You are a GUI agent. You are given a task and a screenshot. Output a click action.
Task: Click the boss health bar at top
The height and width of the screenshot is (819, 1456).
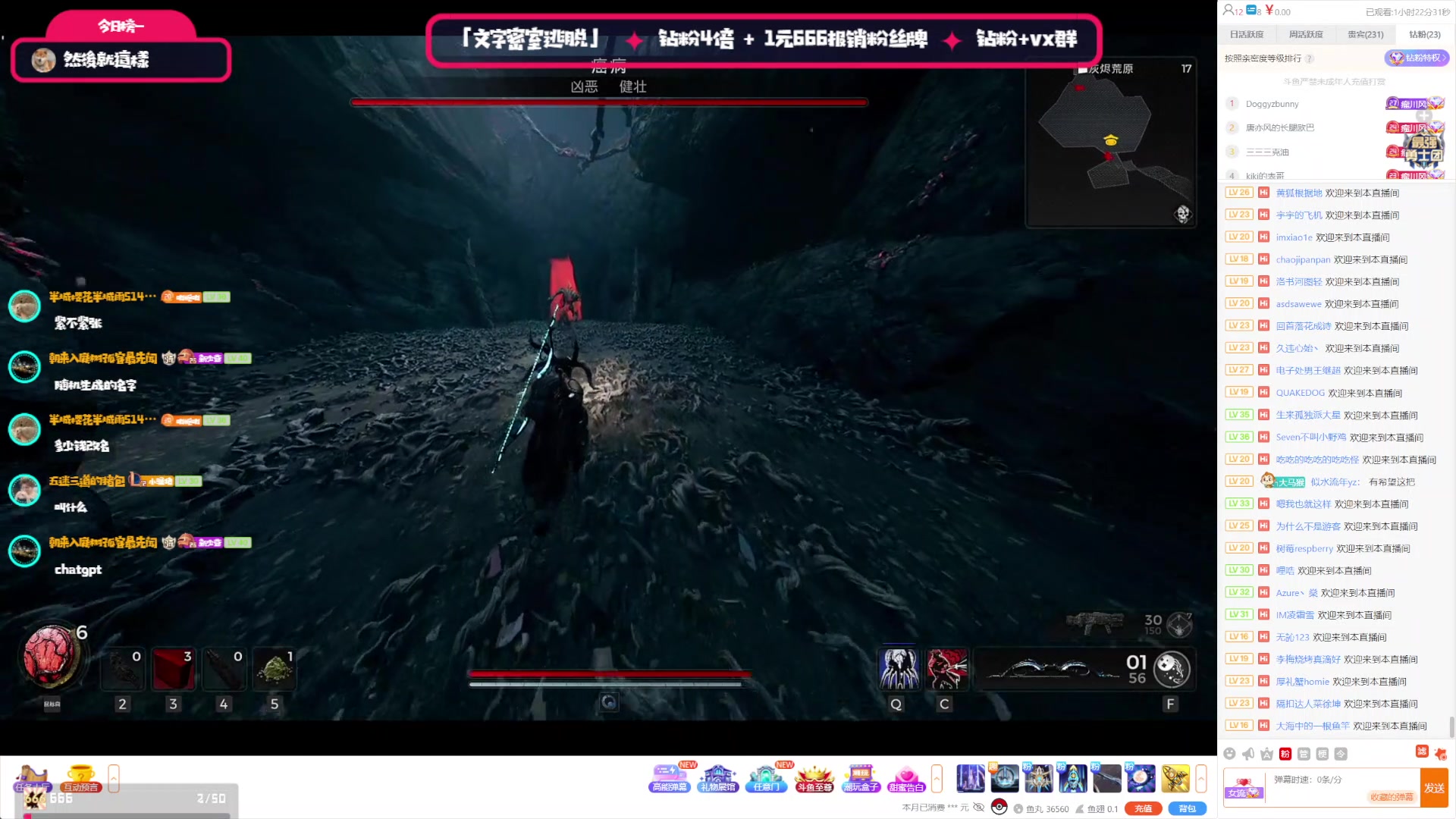(609, 102)
